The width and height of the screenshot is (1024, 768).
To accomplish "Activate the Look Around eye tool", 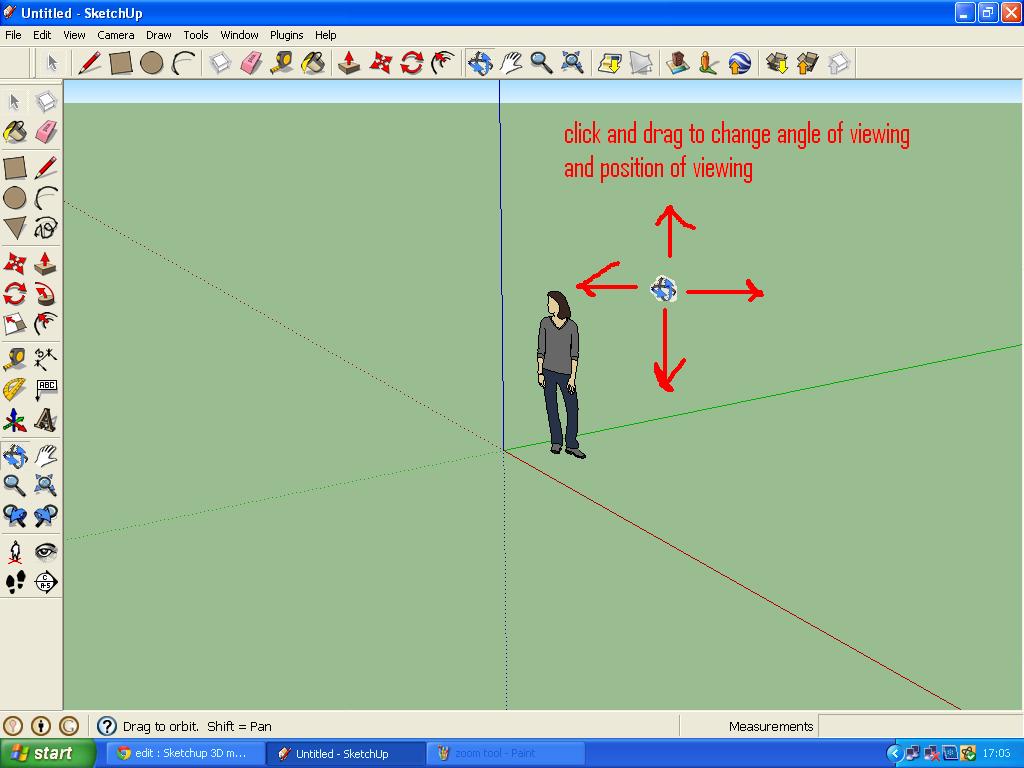I will 46,549.
